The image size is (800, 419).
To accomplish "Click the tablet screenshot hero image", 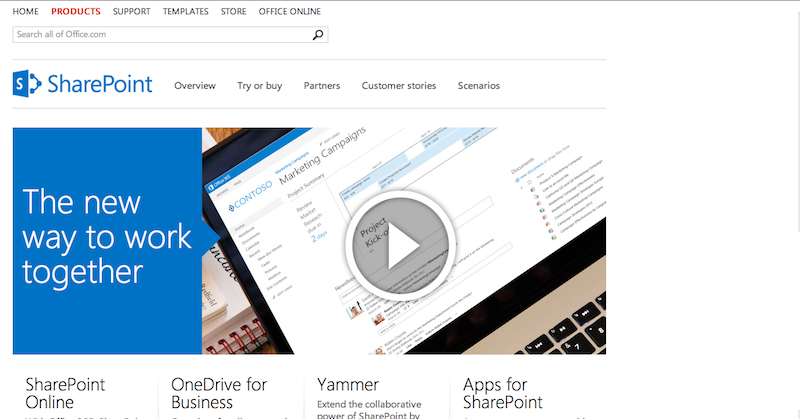I will click(404, 241).
